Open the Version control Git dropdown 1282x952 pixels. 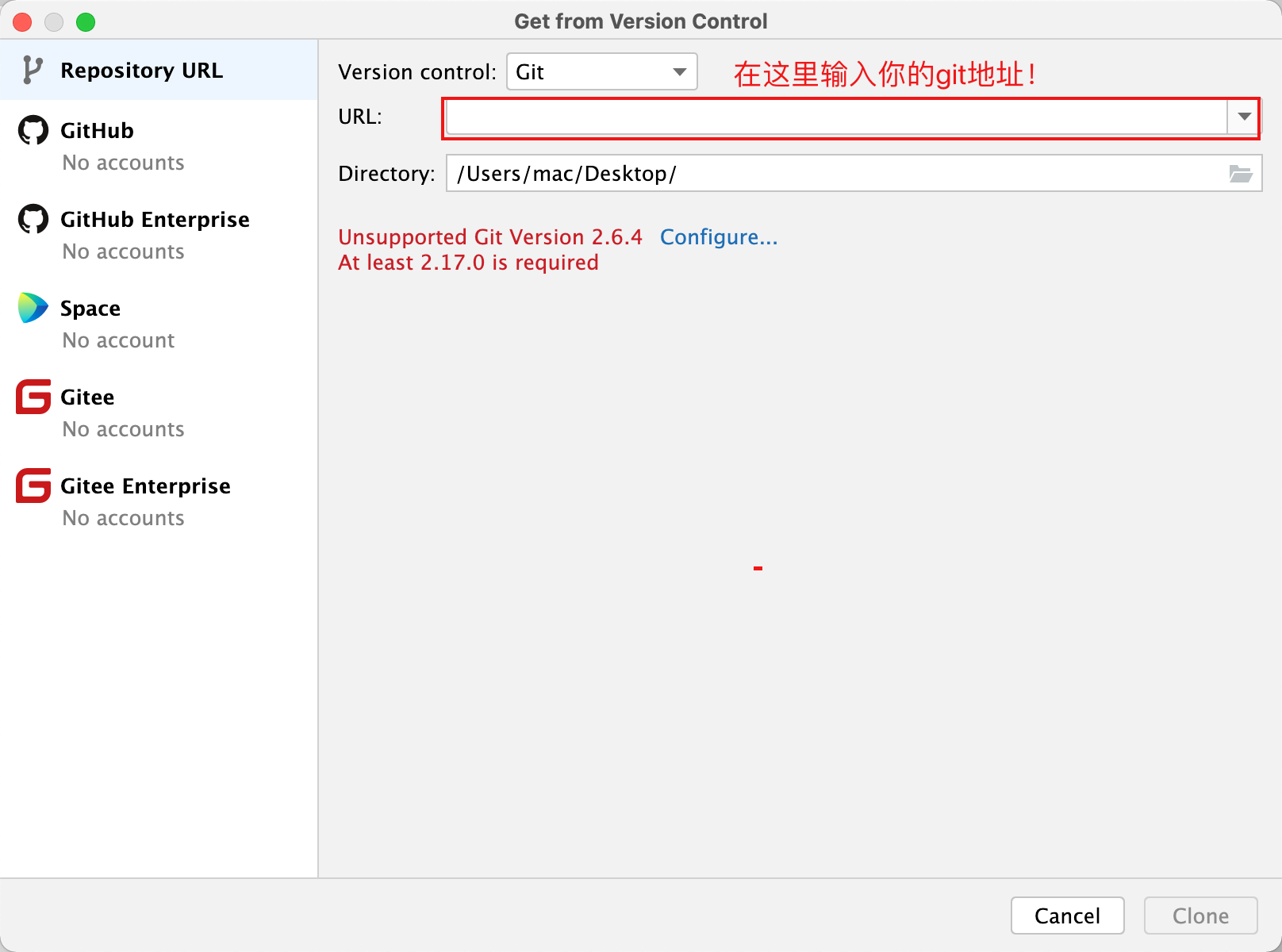point(602,71)
